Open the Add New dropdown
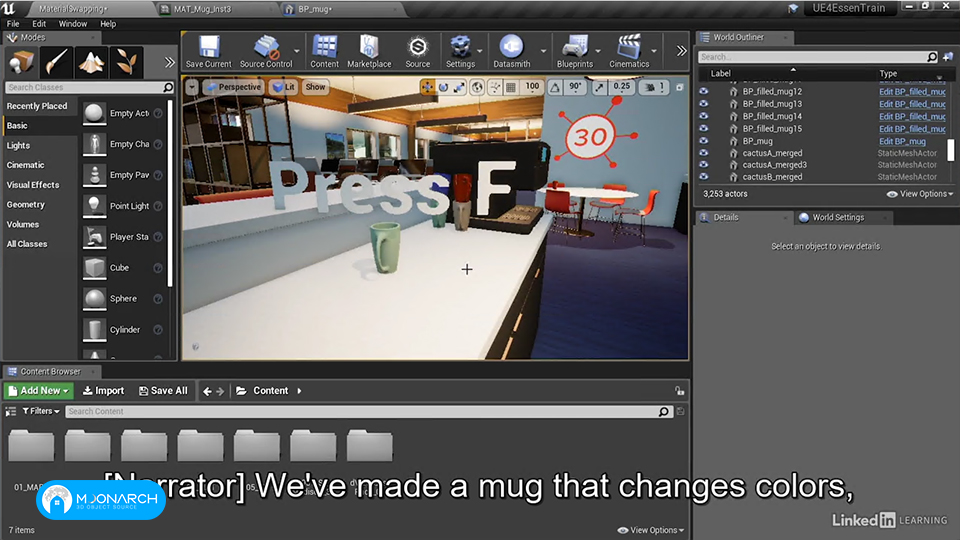Viewport: 960px width, 540px height. click(38, 391)
